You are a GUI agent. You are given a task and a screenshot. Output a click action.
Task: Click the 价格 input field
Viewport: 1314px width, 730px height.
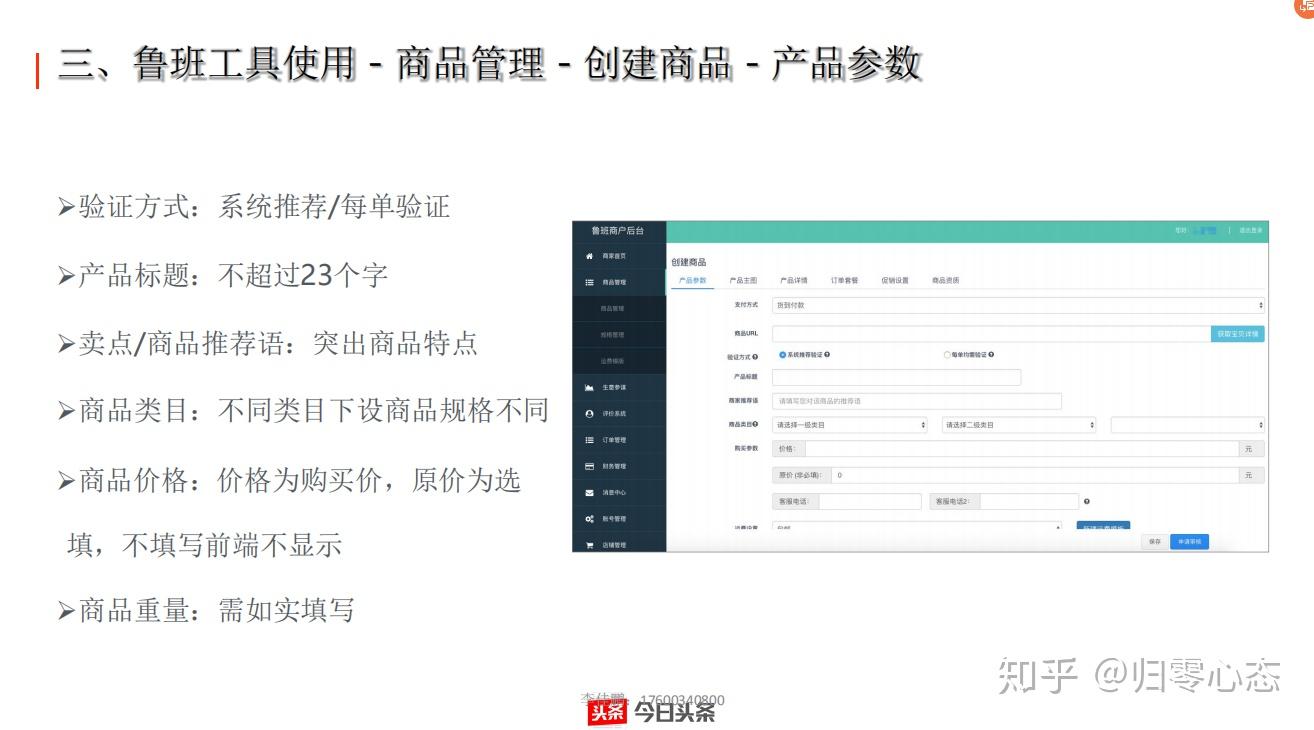pyautogui.click(x=1021, y=449)
